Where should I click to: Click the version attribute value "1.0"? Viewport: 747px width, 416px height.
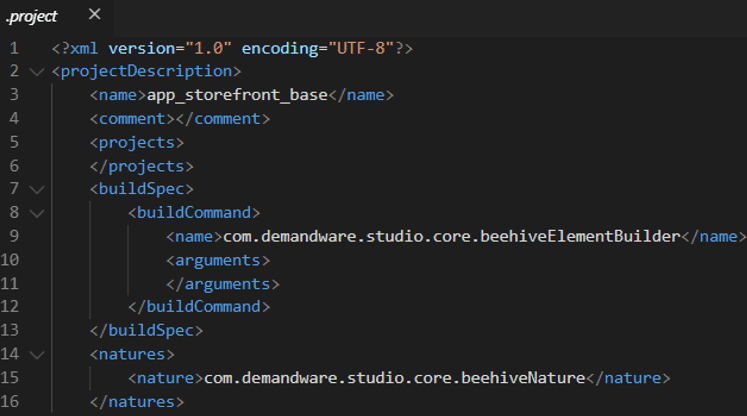tap(208, 48)
